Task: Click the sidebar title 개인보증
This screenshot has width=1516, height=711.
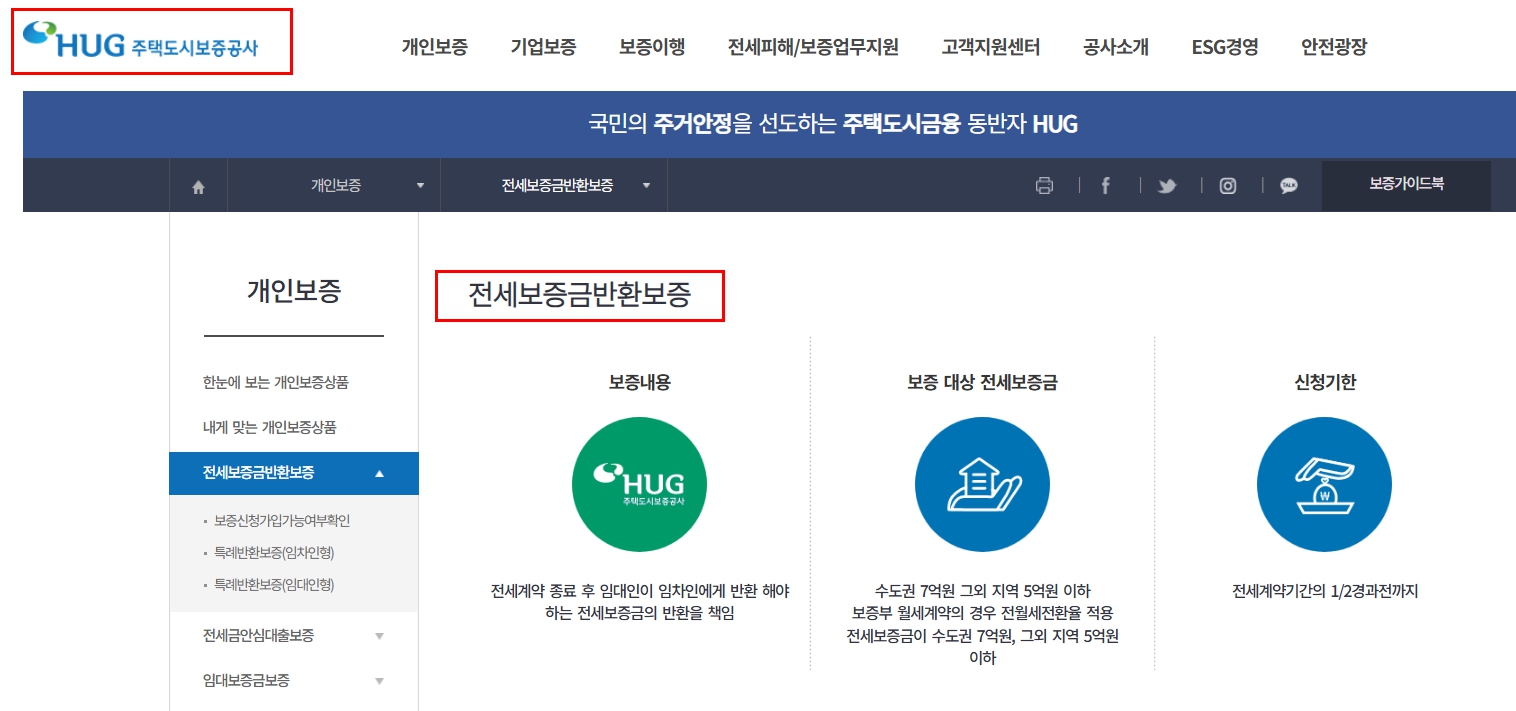Action: 294,291
